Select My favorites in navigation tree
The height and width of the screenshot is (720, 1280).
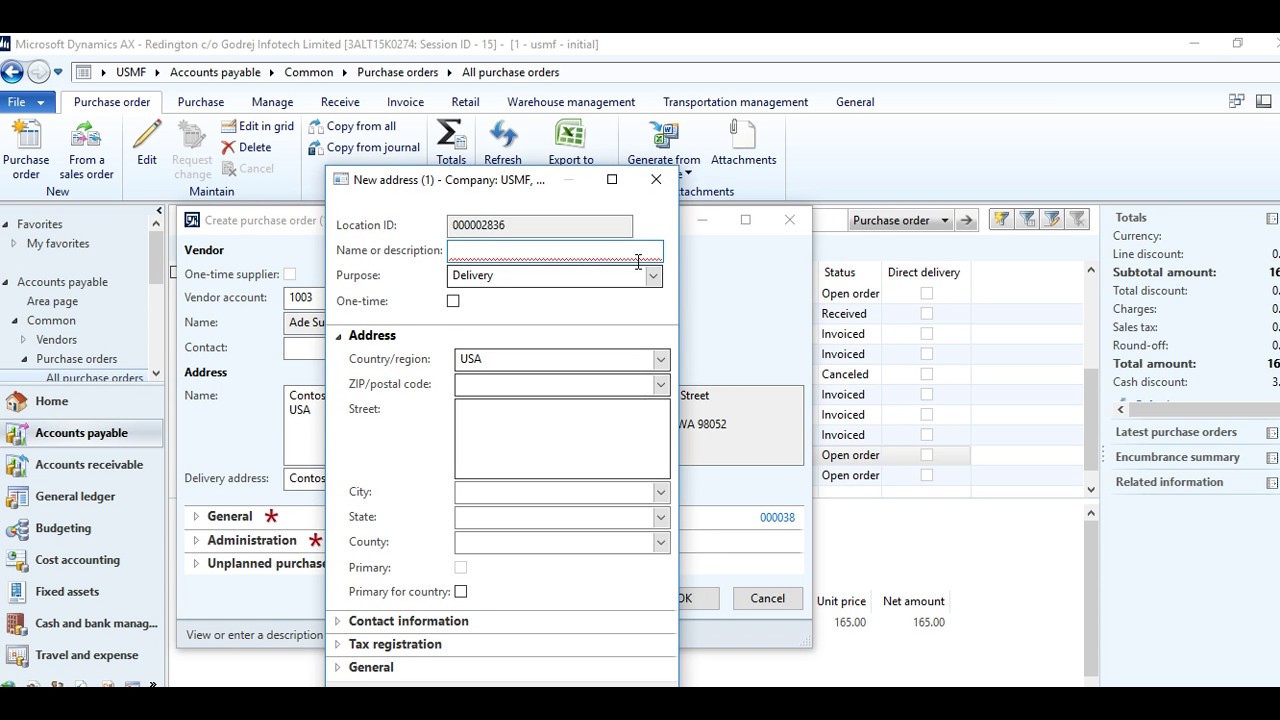(58, 243)
